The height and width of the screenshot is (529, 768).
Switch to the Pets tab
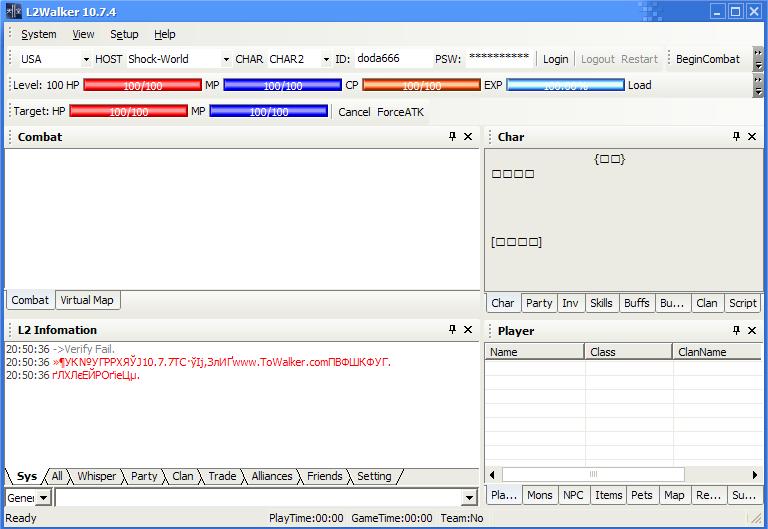642,495
